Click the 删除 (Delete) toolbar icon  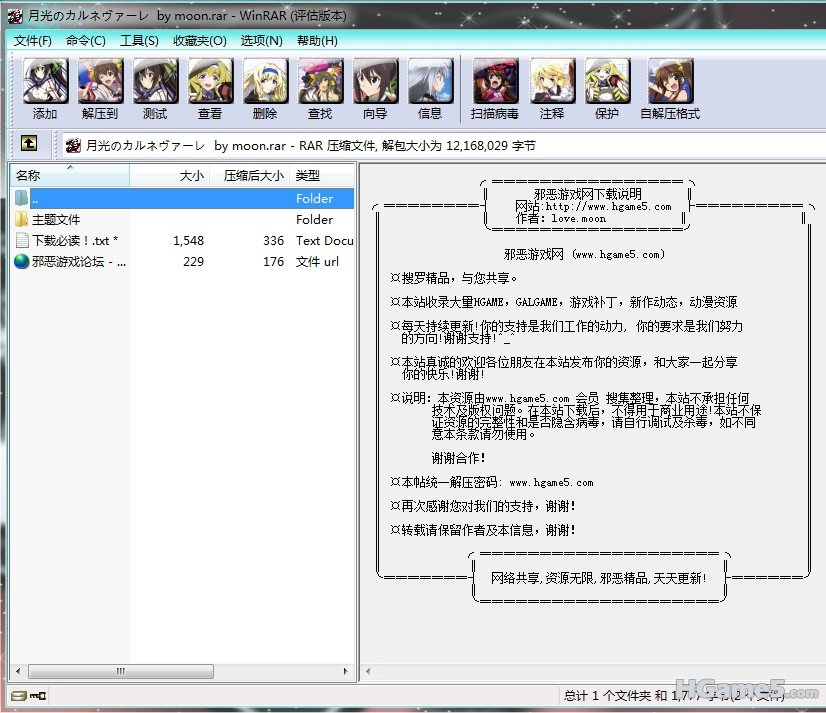(266, 81)
